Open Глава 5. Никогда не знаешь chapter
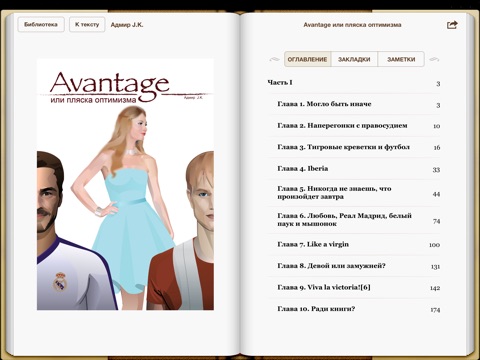Image resolution: width=480 pixels, height=360 pixels. point(354,193)
